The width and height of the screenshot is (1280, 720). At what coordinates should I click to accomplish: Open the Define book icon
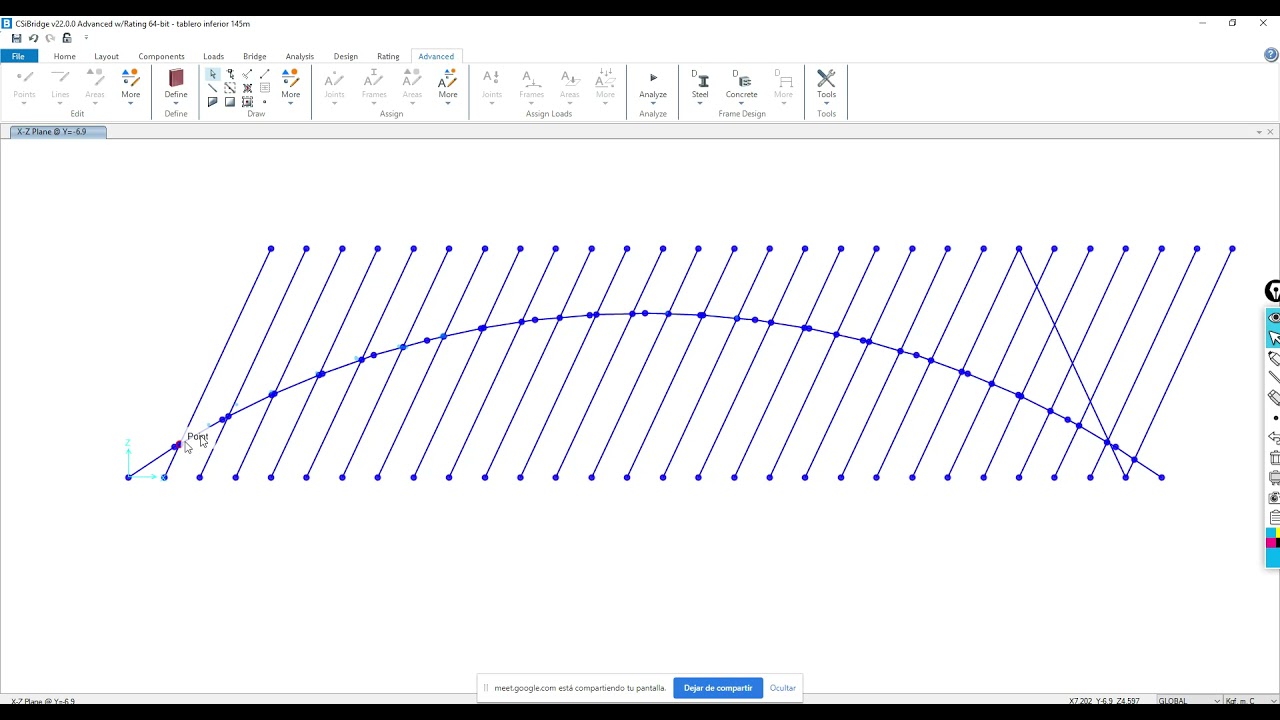point(176,79)
